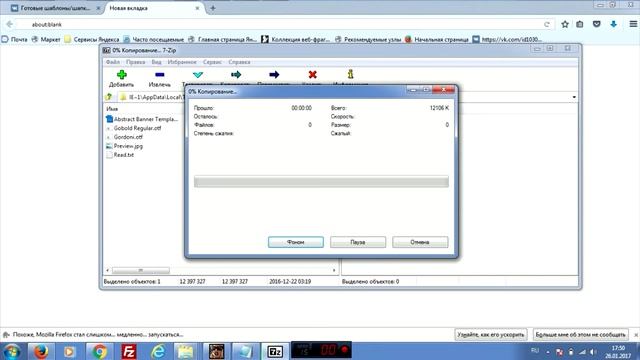Click the red record button of screen recorder
The width and height of the screenshot is (640, 360).
point(344,350)
